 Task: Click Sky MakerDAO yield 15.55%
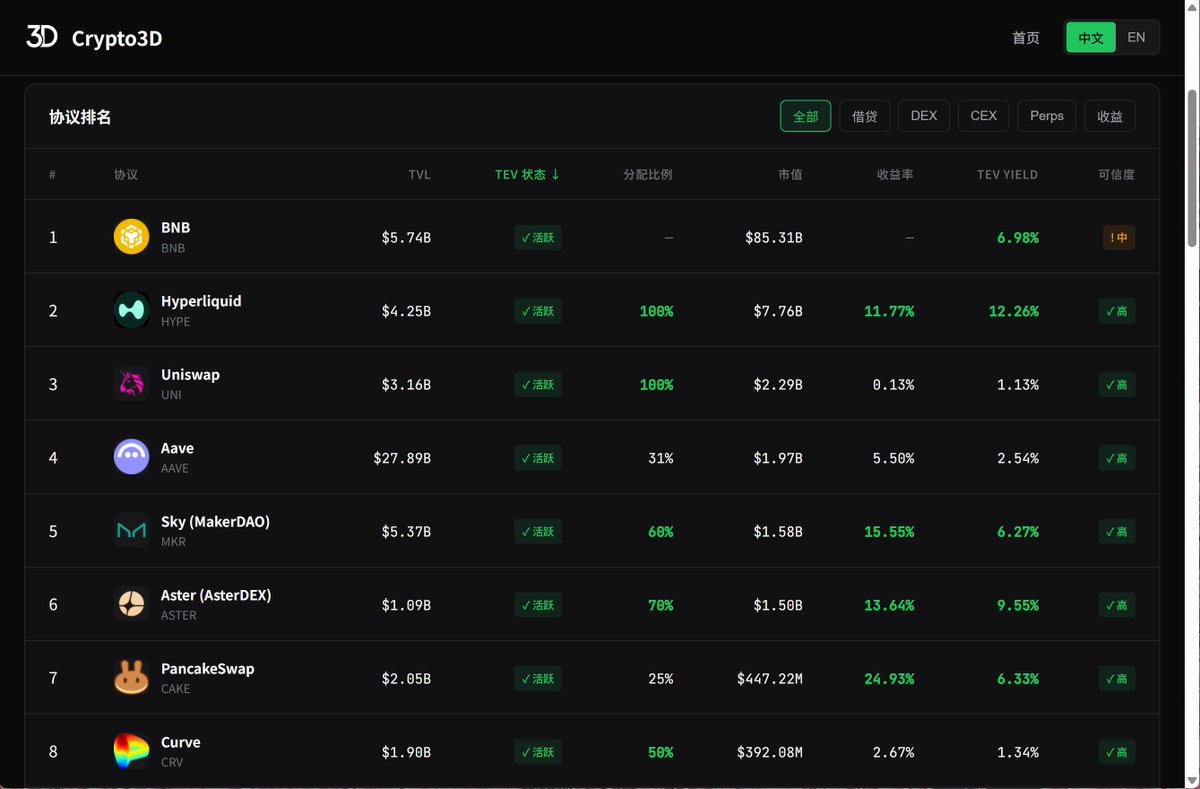pos(889,532)
